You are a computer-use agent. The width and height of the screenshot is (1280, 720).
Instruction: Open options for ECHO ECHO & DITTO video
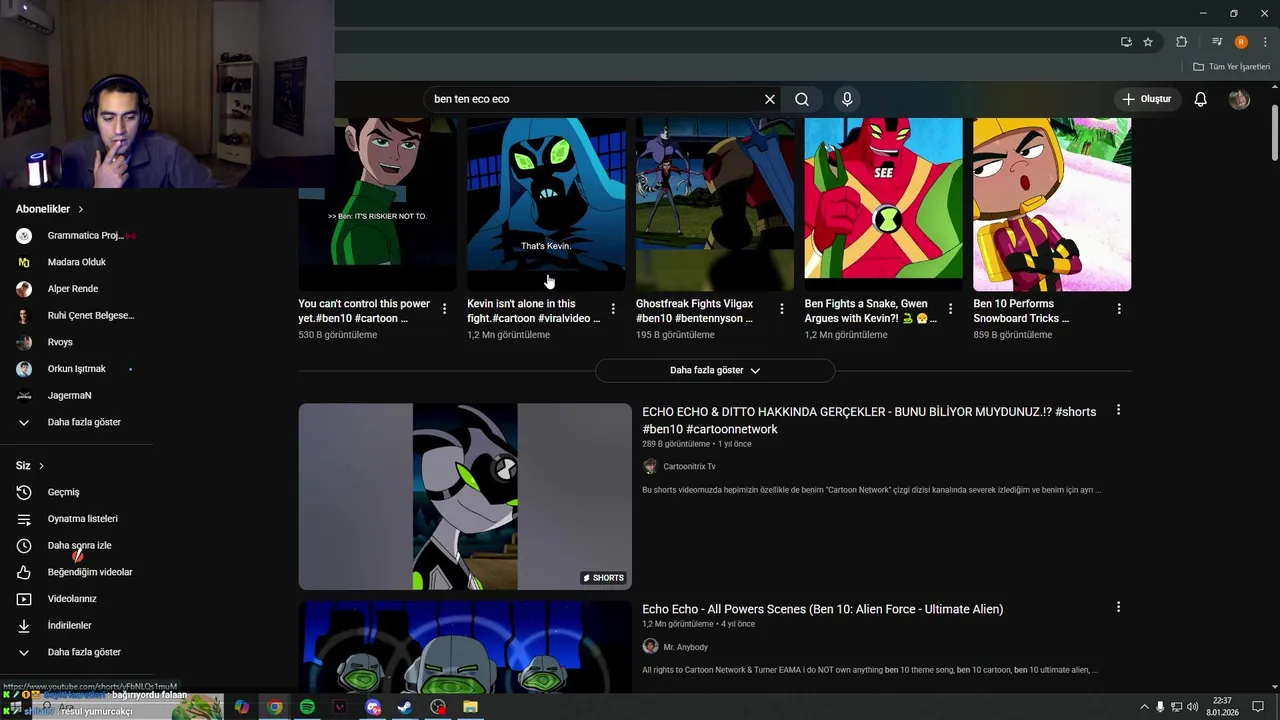pyautogui.click(x=1118, y=410)
